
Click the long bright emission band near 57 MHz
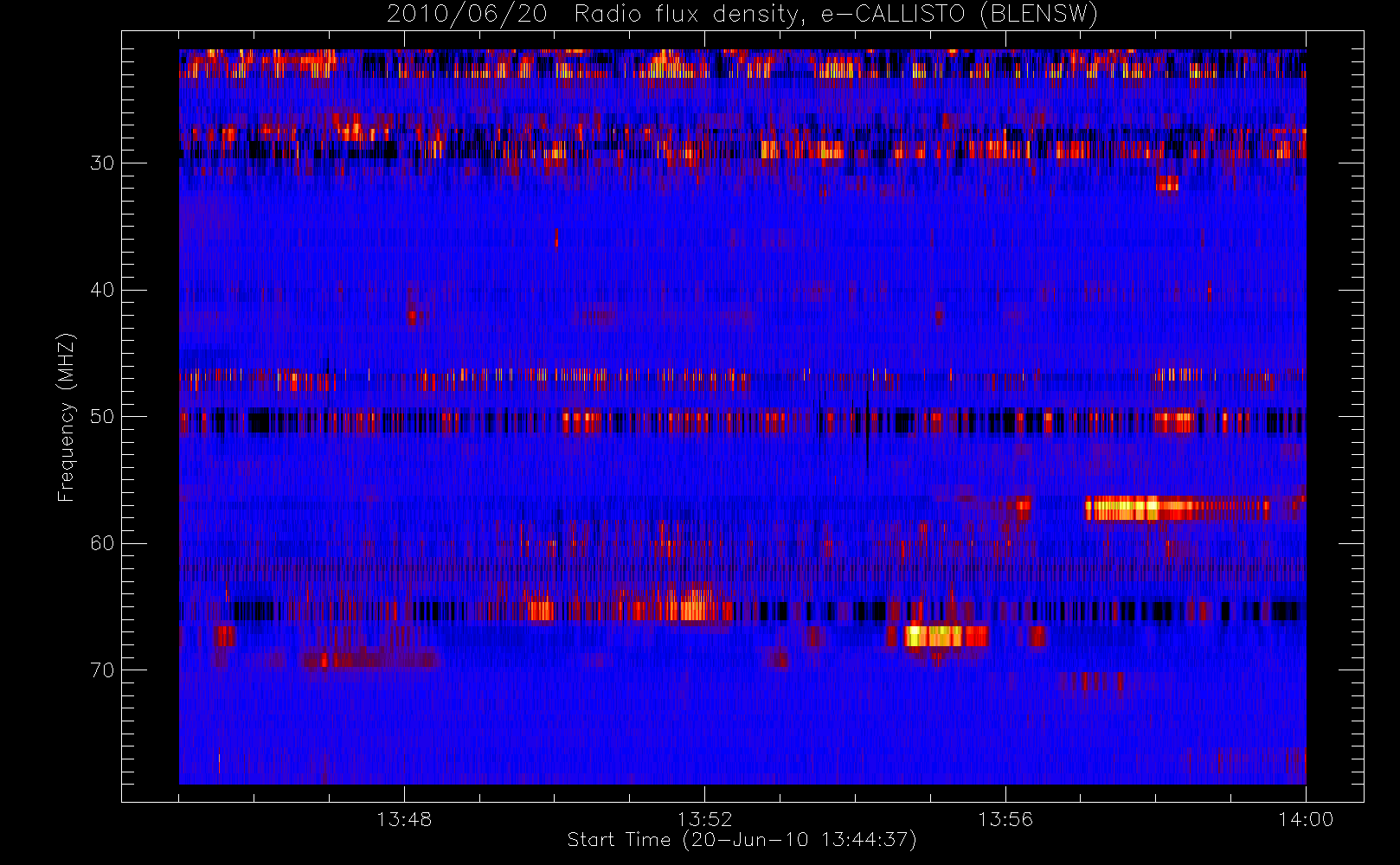(1177, 509)
